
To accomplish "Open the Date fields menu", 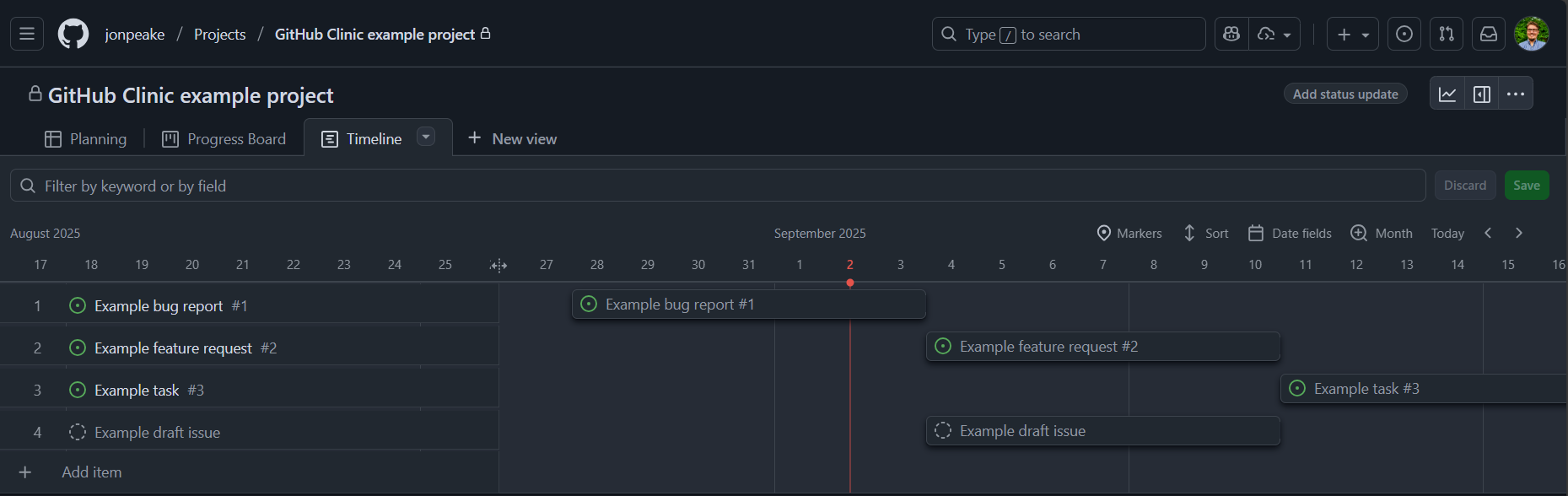I will 1291,233.
